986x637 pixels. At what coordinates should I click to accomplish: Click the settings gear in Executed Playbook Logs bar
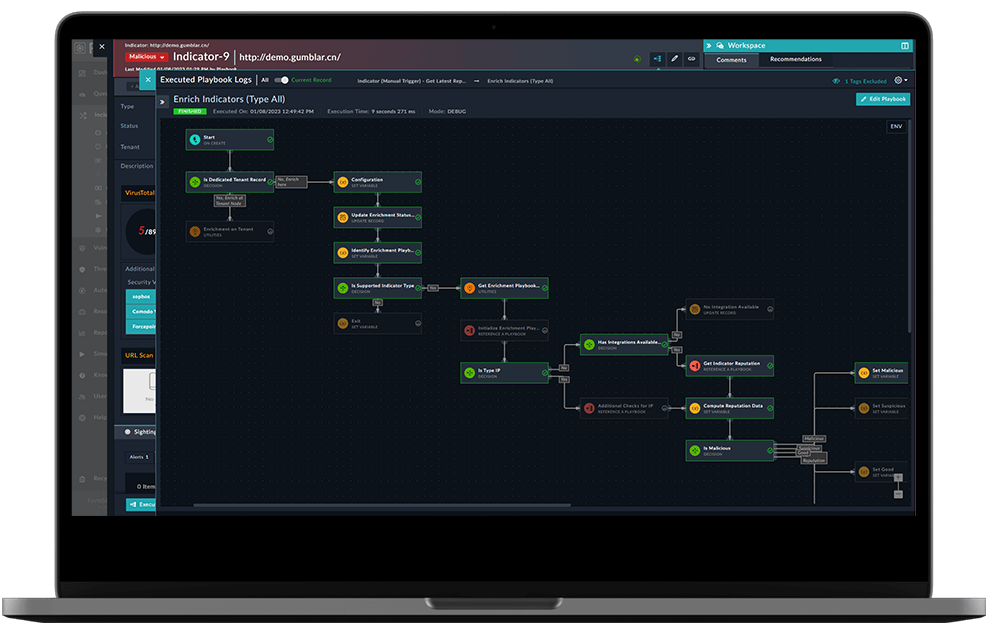(899, 80)
